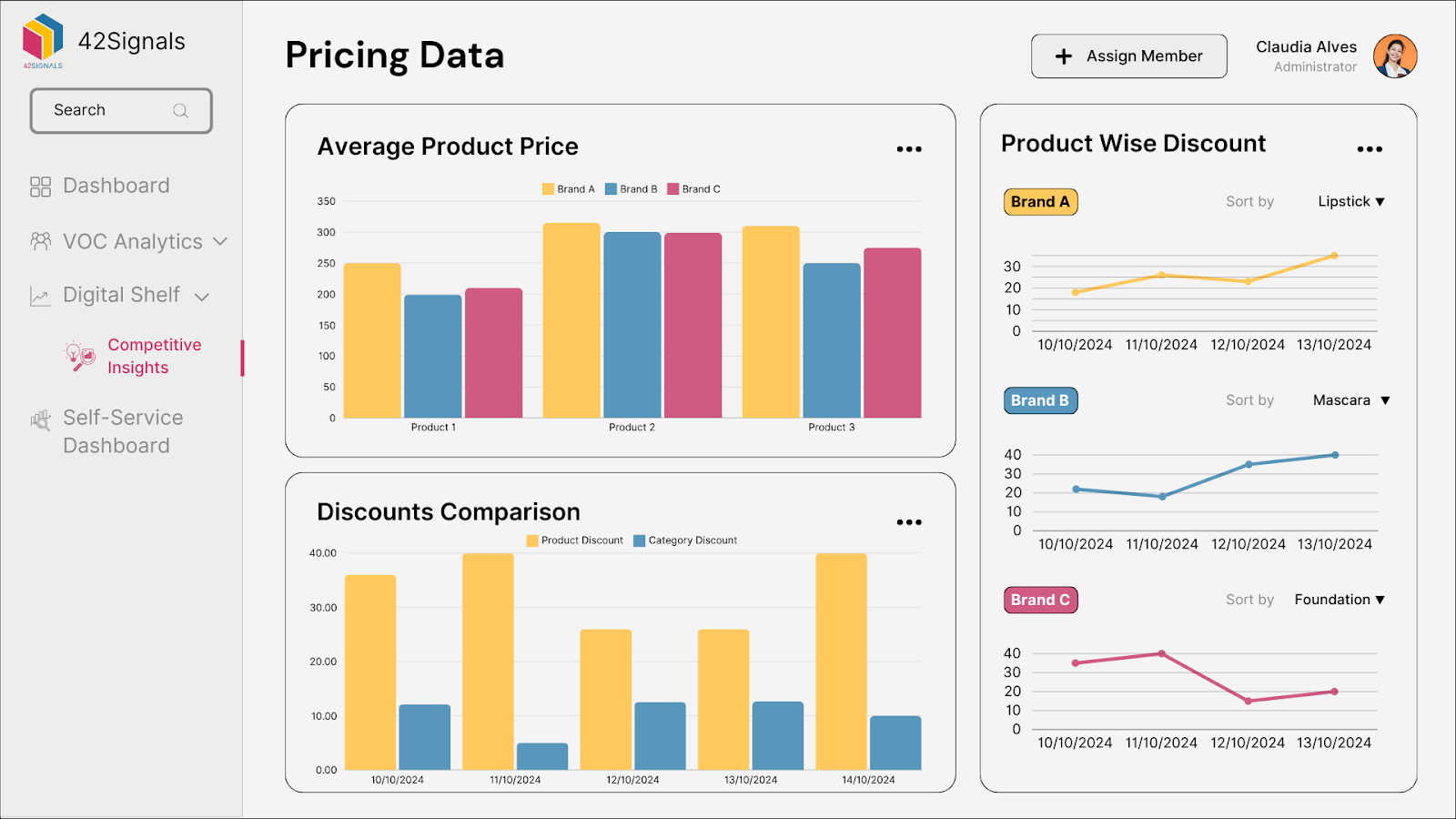
Task: Click the Dashboard grid icon
Action: tap(40, 187)
